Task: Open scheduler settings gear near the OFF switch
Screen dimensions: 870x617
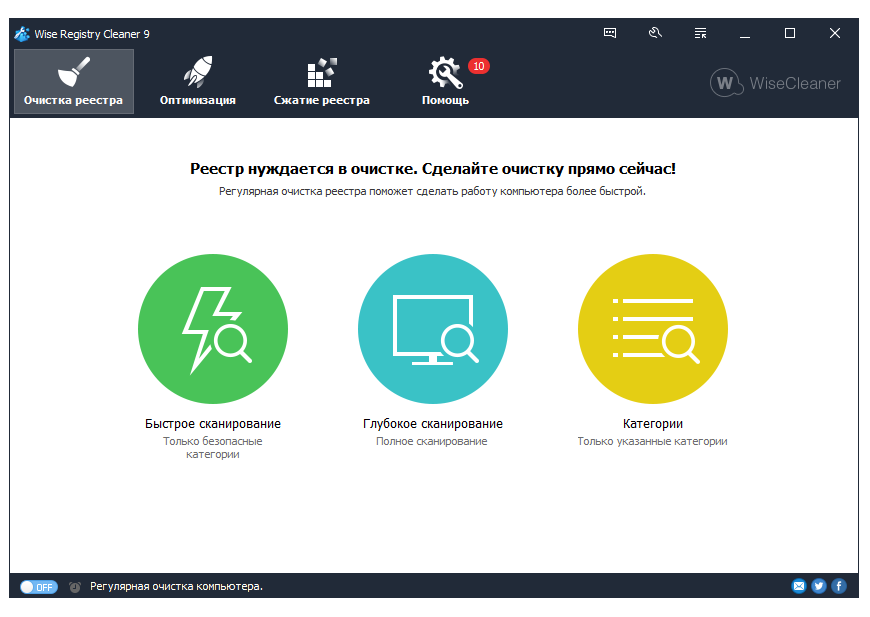Action: pos(74,587)
